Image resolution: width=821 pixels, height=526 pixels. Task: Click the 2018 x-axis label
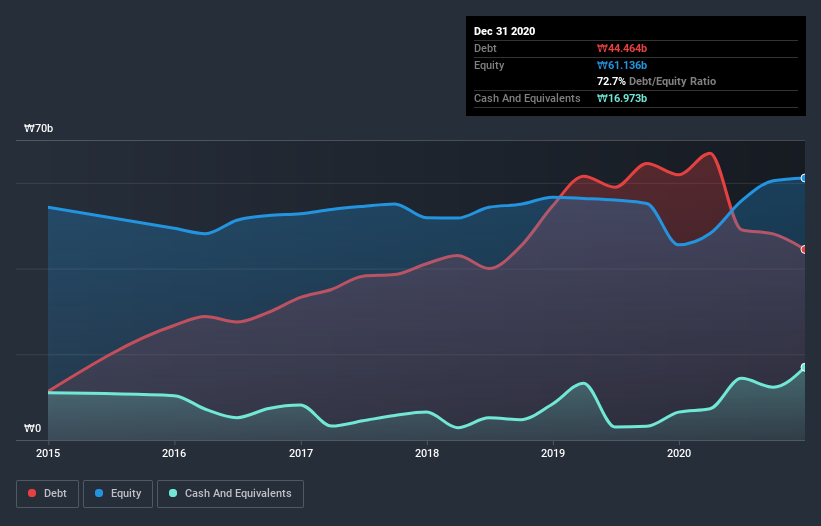coord(427,453)
